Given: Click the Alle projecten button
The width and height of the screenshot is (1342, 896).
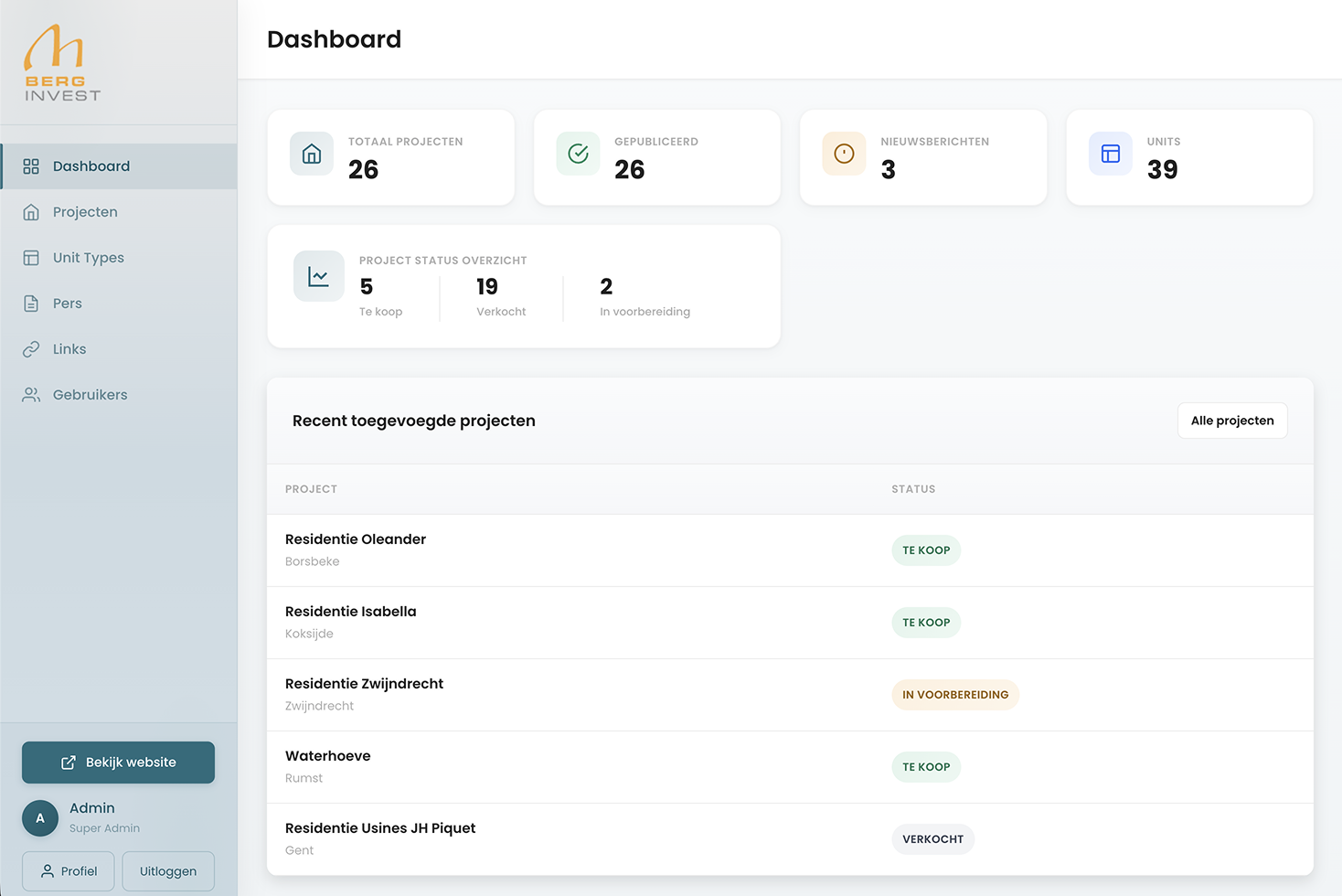Looking at the screenshot, I should tap(1232, 420).
